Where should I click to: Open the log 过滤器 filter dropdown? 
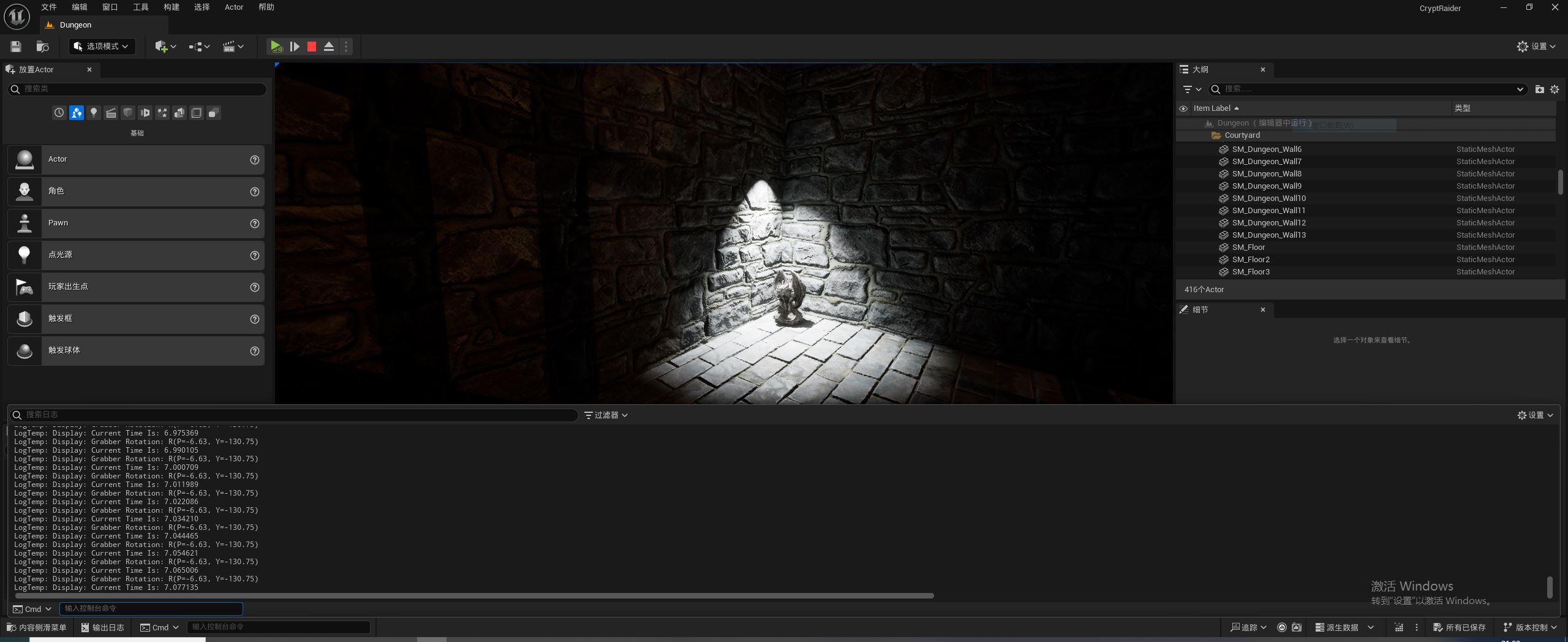coord(606,415)
